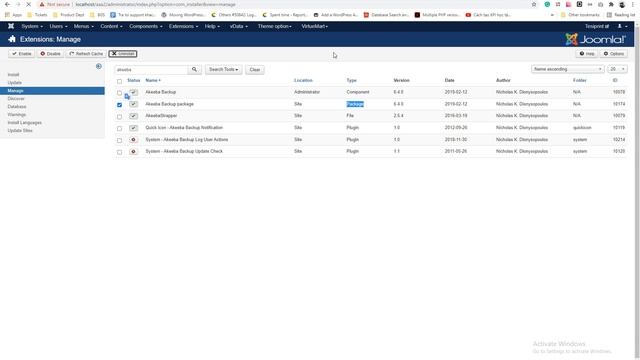
Task: Click the browser address bar URL
Action: tap(155, 4)
